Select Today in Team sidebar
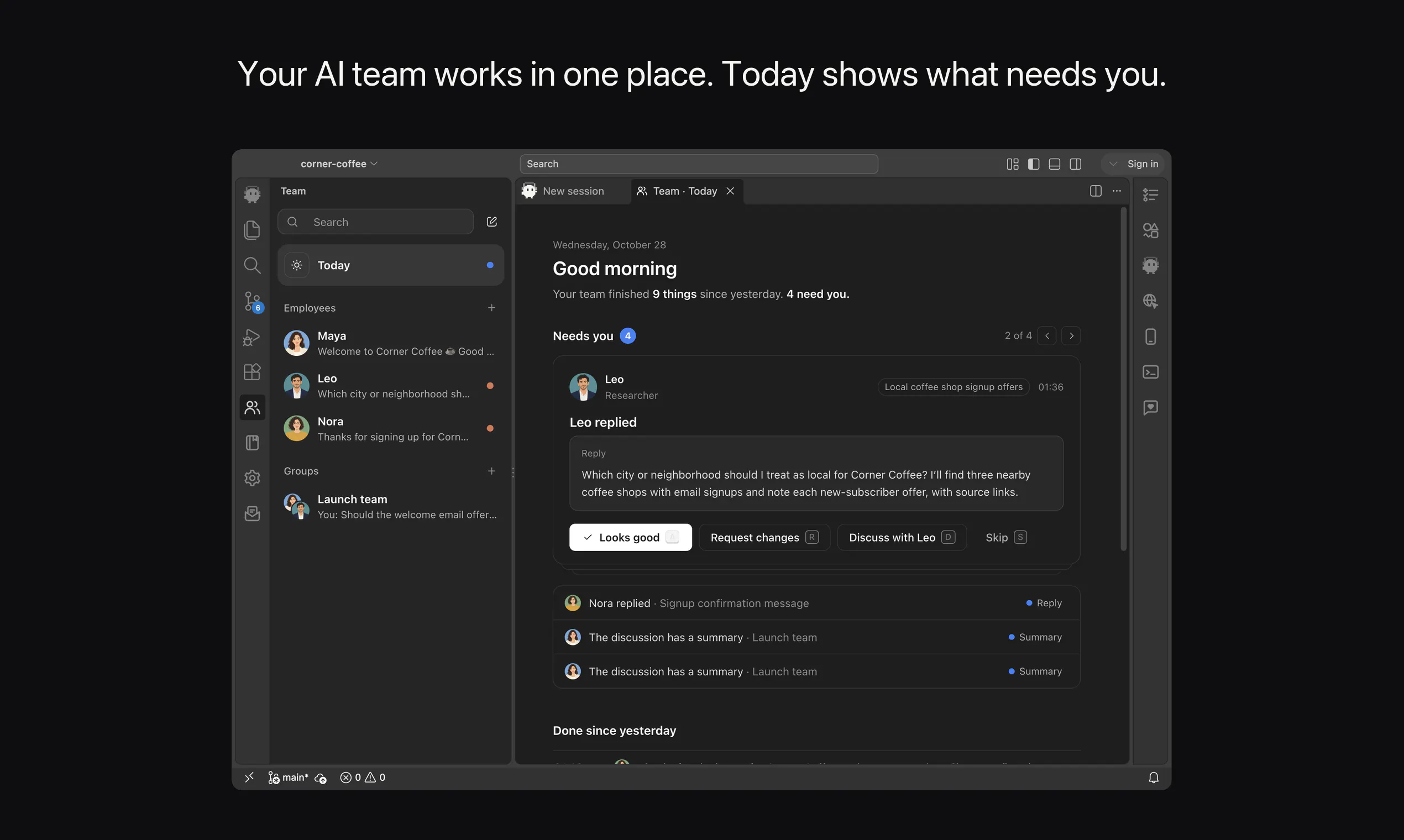The image size is (1404, 840). (x=391, y=265)
